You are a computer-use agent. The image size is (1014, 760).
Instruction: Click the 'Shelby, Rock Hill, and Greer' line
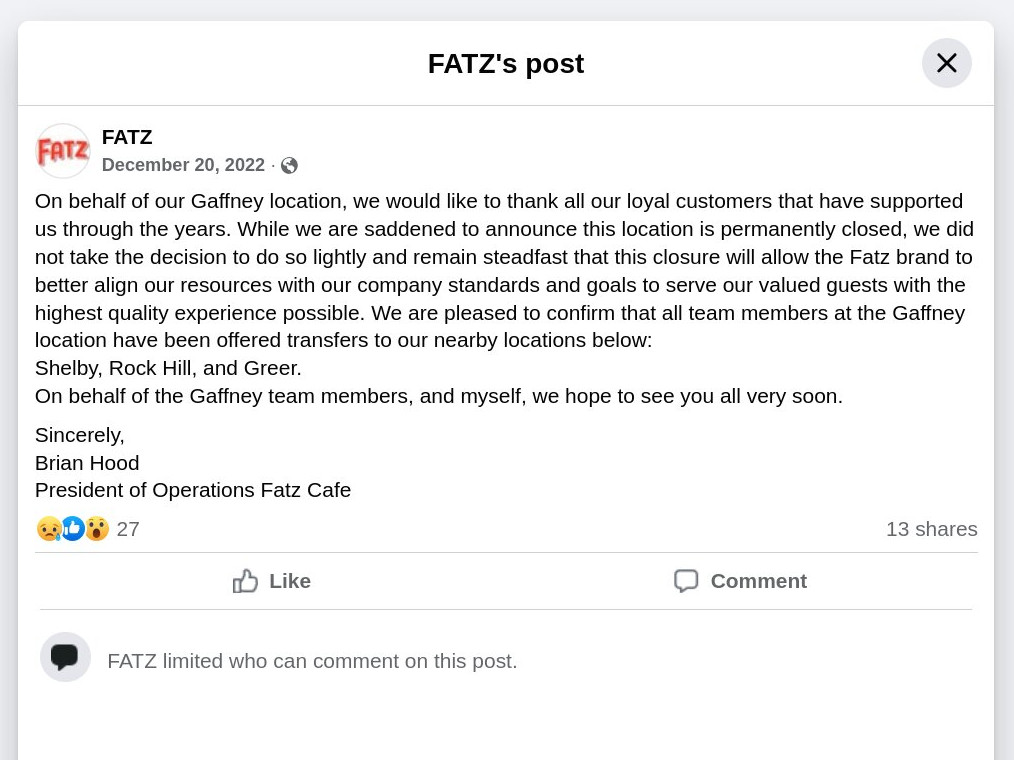(x=168, y=368)
